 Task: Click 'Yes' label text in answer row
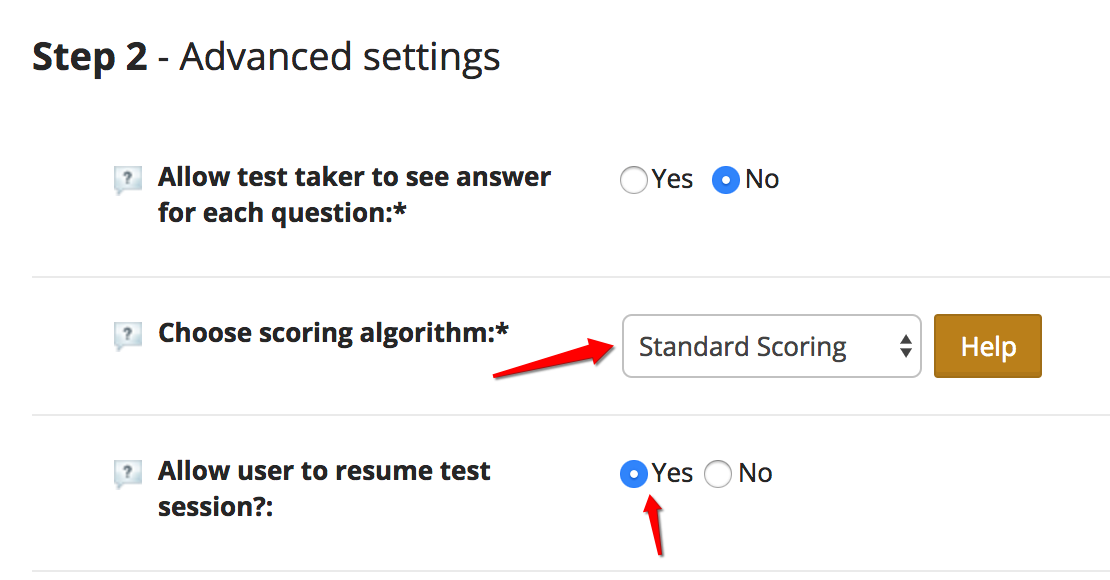coord(673,179)
